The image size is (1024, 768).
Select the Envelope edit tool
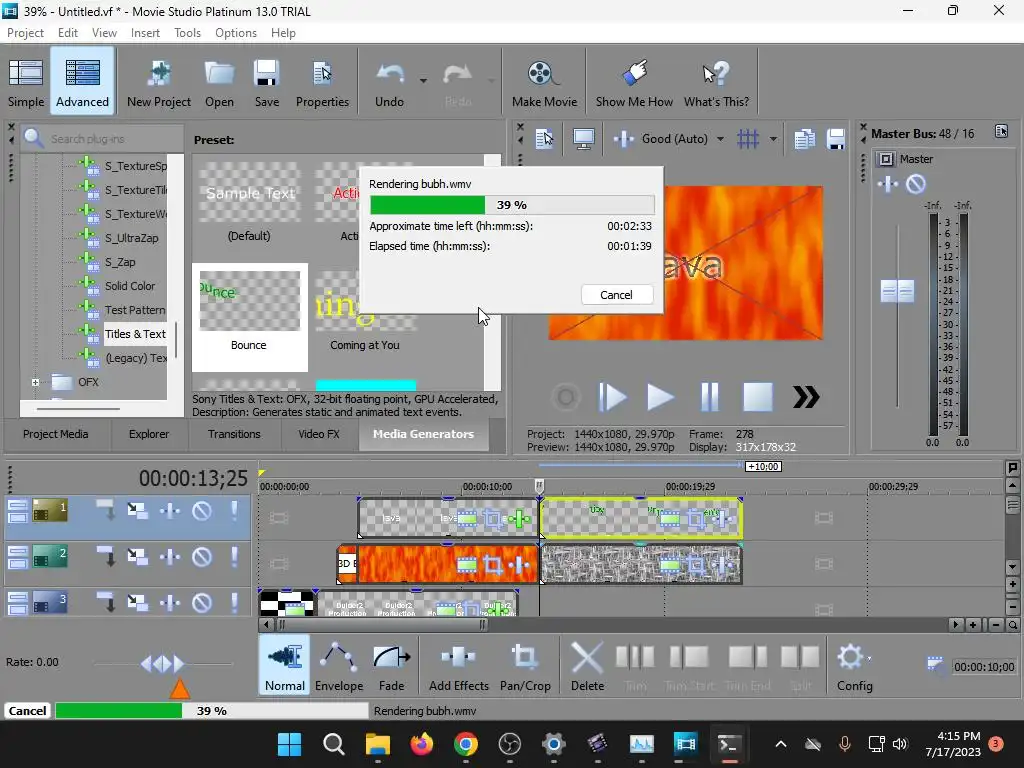pyautogui.click(x=339, y=665)
